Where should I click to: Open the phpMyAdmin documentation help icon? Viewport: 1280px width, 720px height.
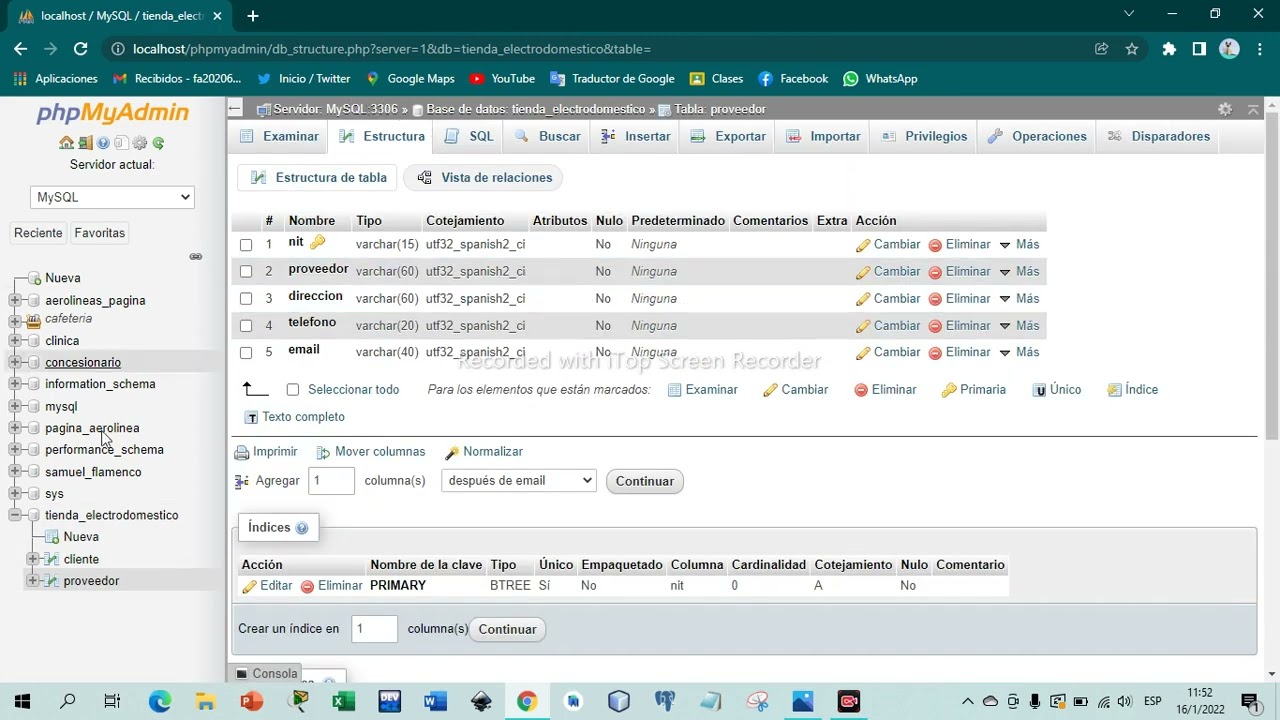(103, 143)
